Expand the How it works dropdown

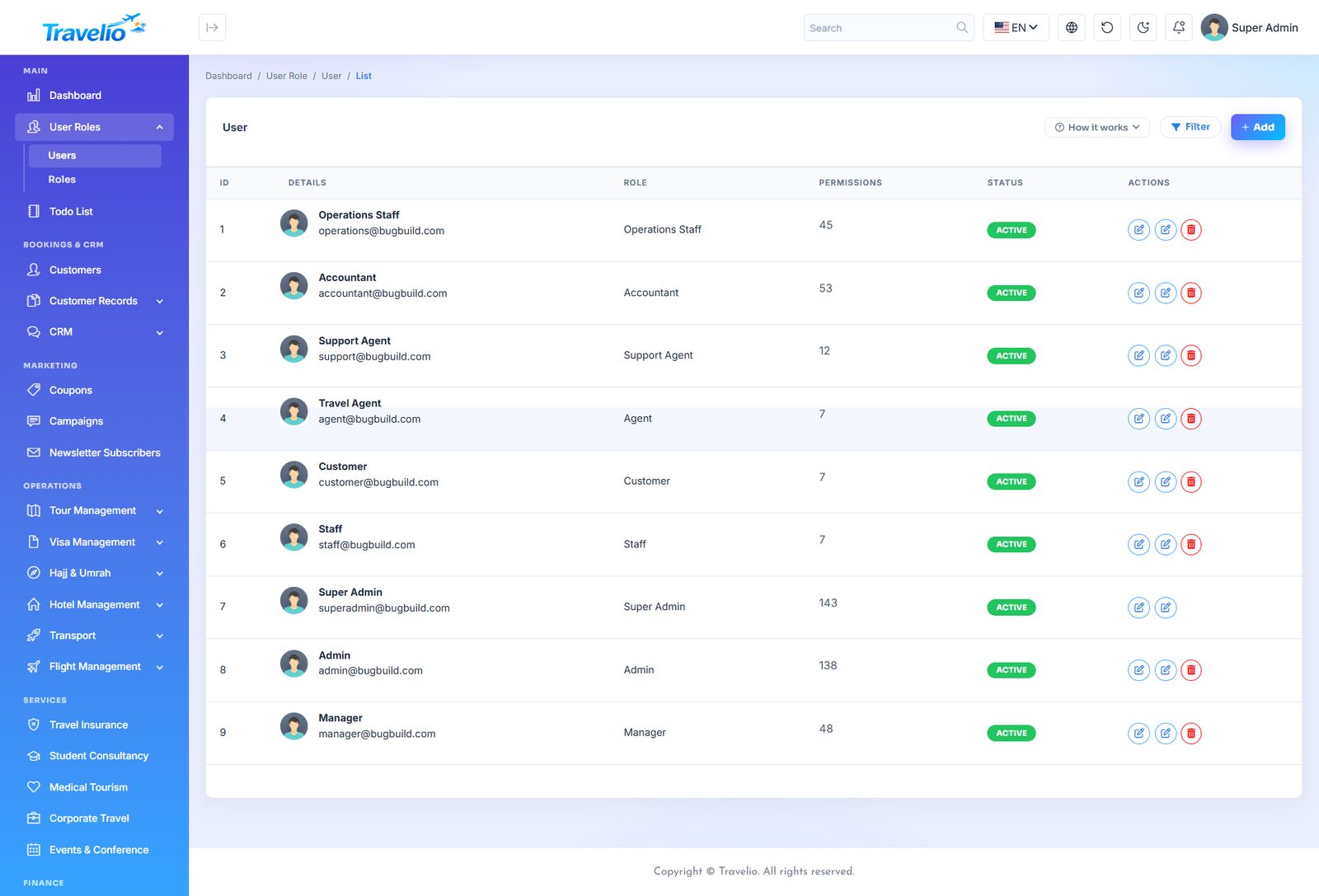coord(1097,127)
